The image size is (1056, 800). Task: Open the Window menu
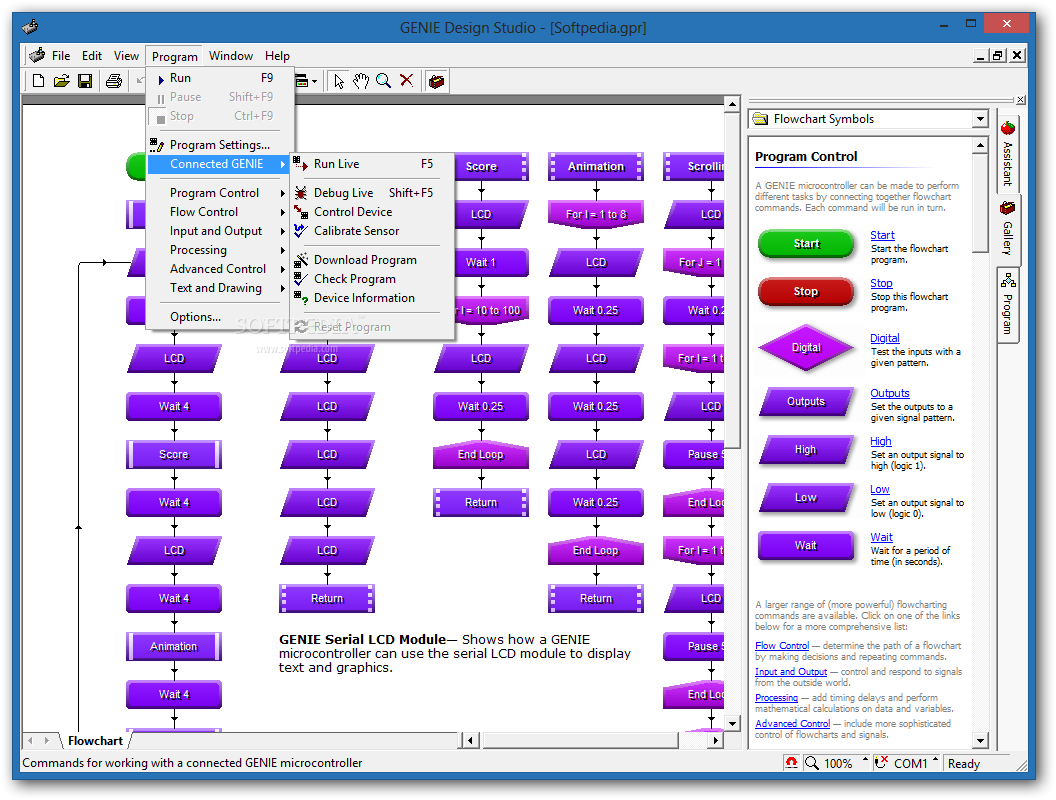(230, 56)
